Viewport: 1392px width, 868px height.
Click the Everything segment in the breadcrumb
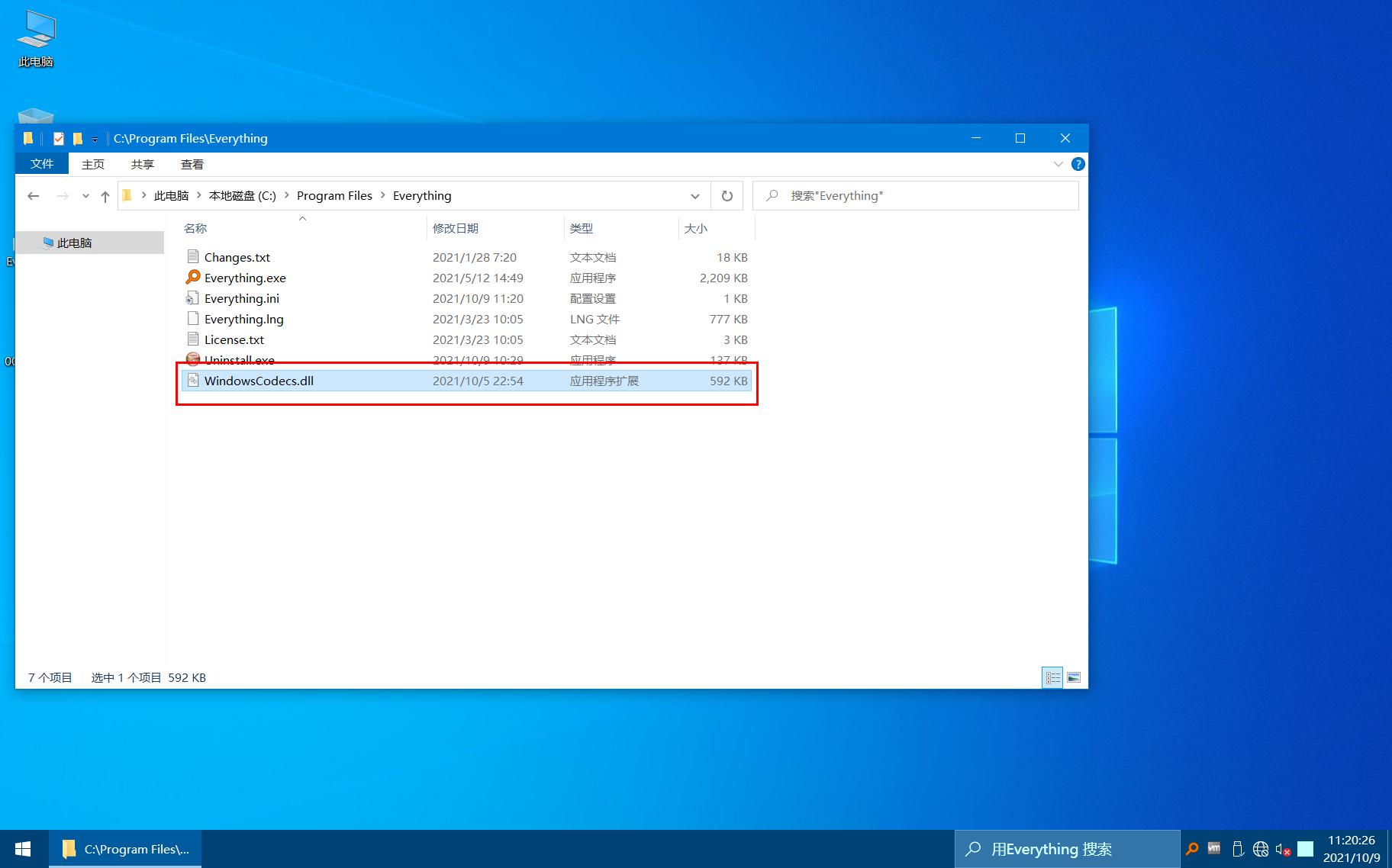pyautogui.click(x=422, y=195)
